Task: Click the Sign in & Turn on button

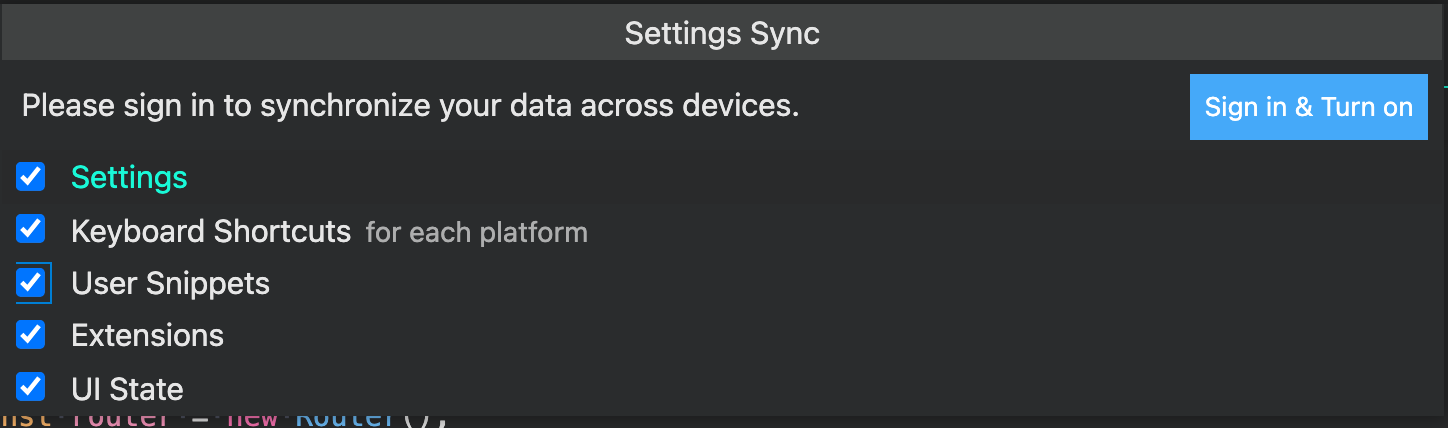Action: click(1308, 107)
